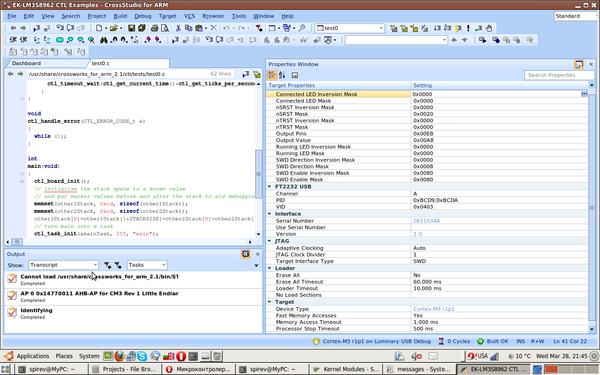Click the Print icon
The height and width of the screenshot is (375, 600).
click(155, 28)
